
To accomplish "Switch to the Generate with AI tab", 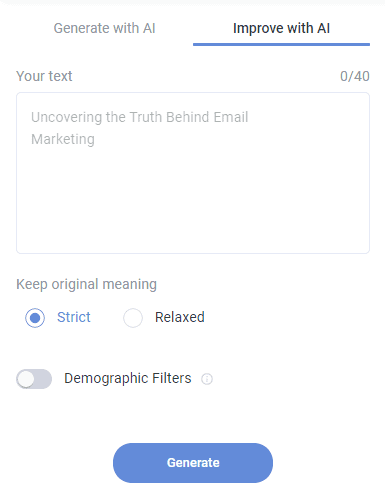I will 104,28.
